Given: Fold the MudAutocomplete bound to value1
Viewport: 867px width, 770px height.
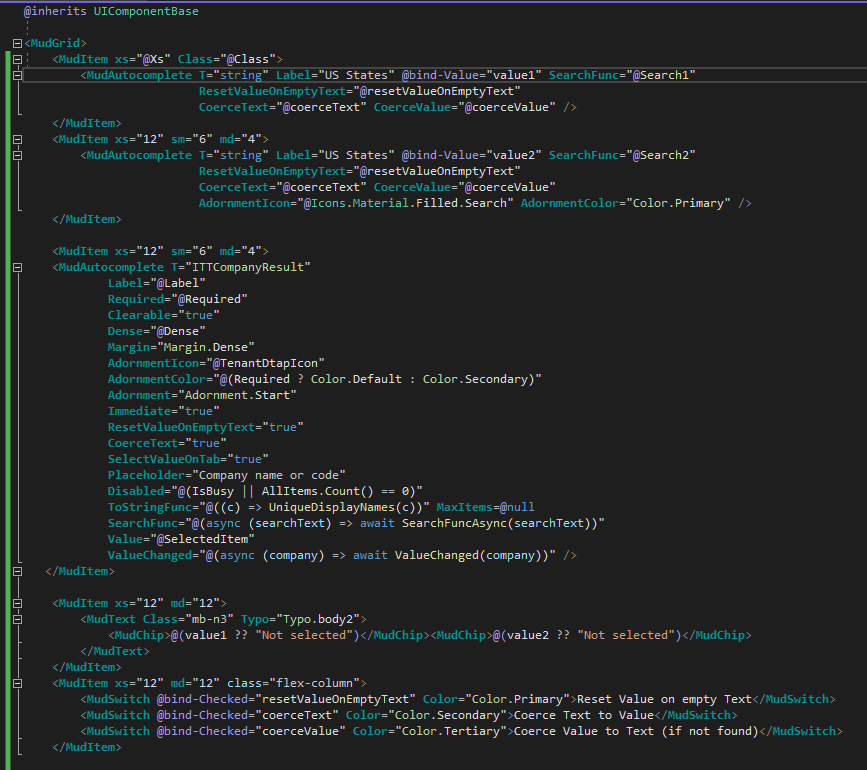Looking at the screenshot, I should [17, 75].
